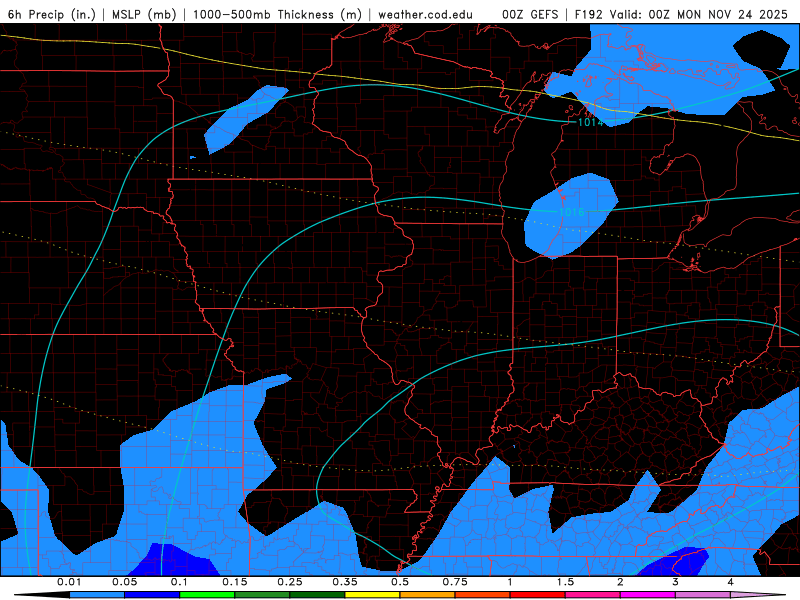The width and height of the screenshot is (800, 600).
Task: Click the medium green legend swatch after 0.15
Action: 262,595
